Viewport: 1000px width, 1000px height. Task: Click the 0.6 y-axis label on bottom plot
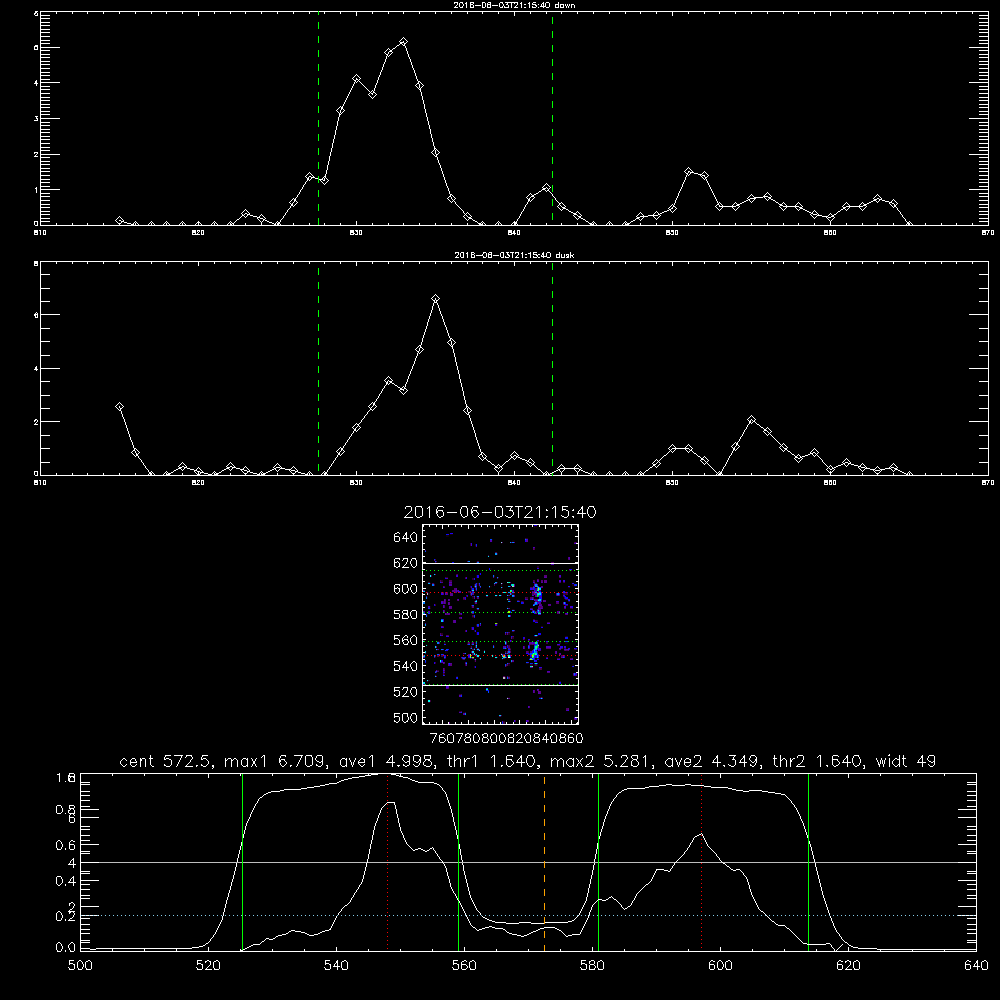tap(66, 845)
